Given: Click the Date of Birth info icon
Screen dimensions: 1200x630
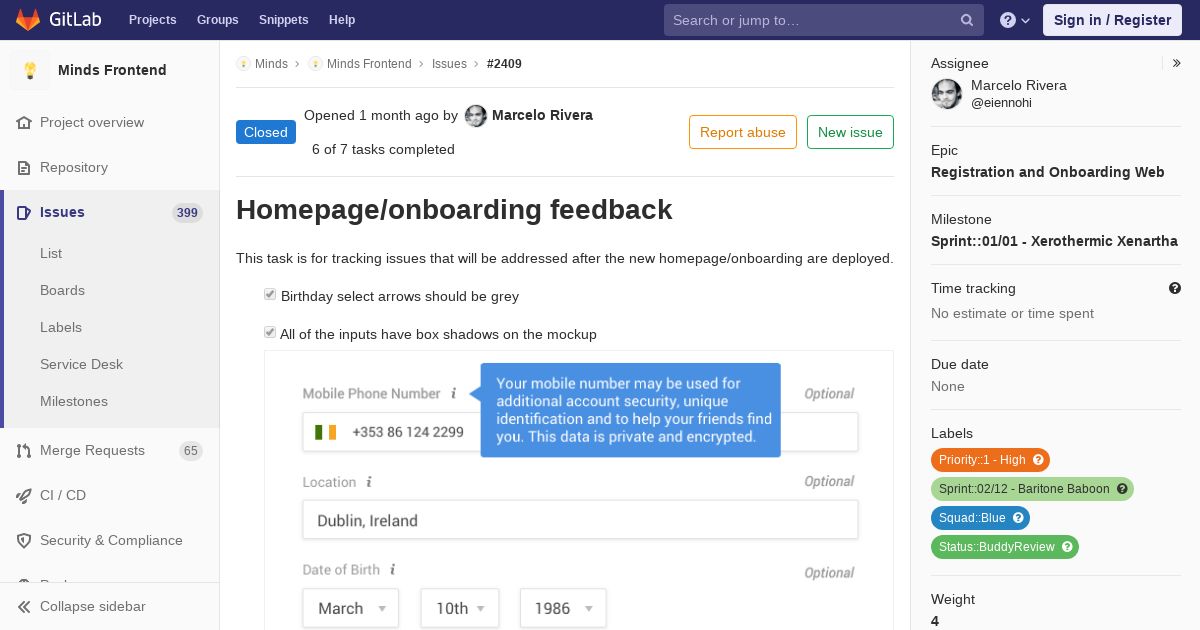Looking at the screenshot, I should [x=392, y=569].
